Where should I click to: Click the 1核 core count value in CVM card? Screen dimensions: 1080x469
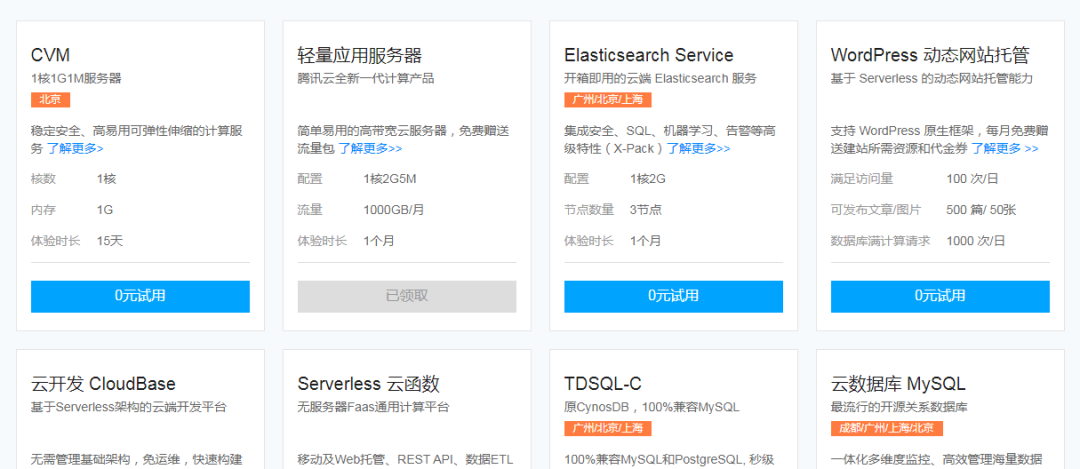click(x=106, y=179)
